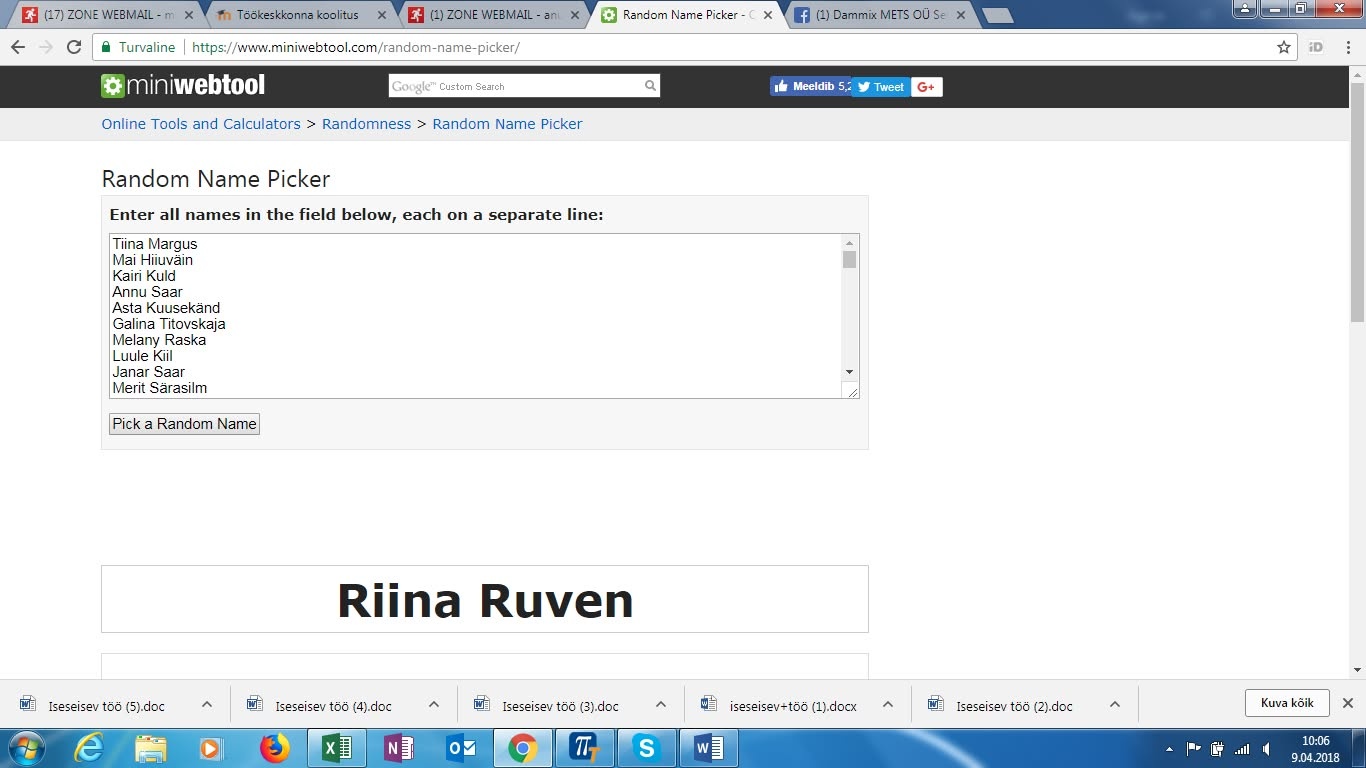Viewport: 1366px width, 768px height.
Task: Launch Skype from the taskbar
Action: pyautogui.click(x=646, y=748)
